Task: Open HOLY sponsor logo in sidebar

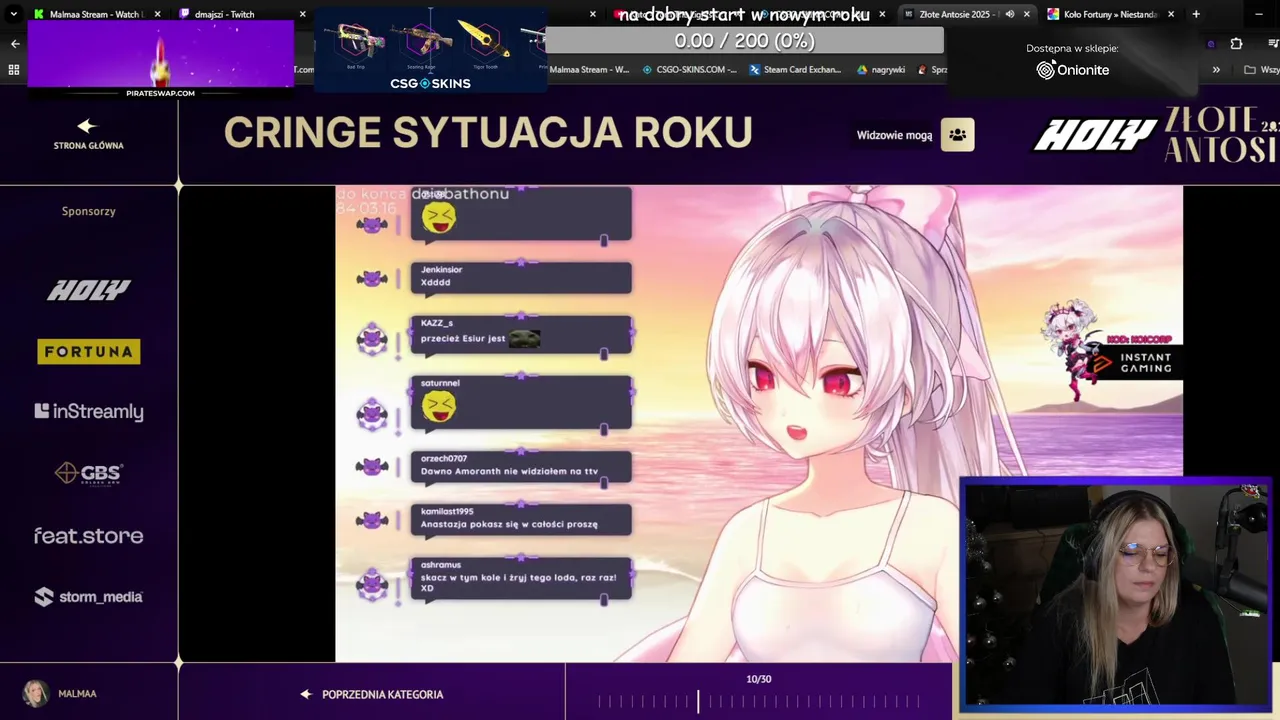Action: pyautogui.click(x=89, y=290)
